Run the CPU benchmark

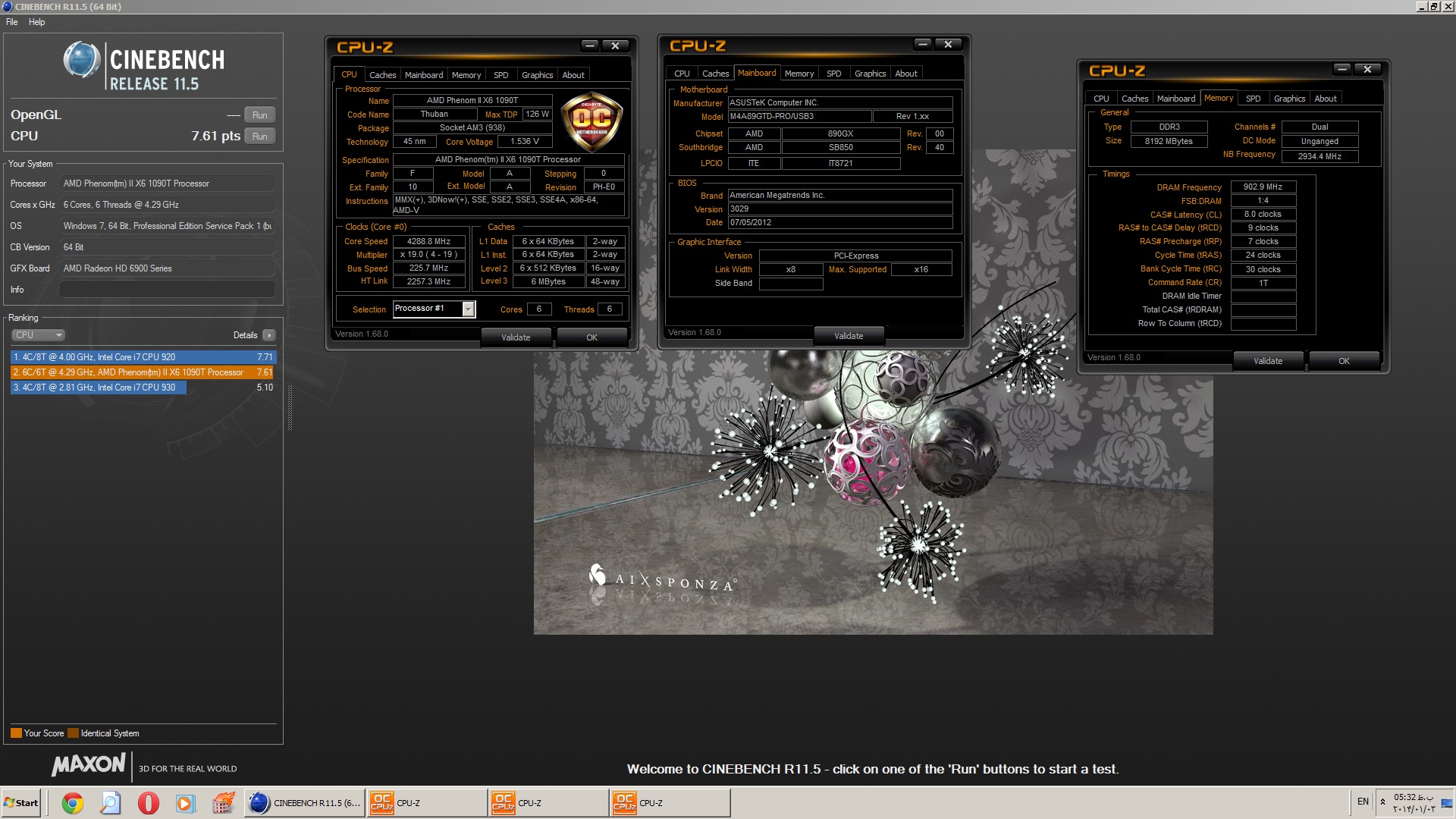coord(260,136)
